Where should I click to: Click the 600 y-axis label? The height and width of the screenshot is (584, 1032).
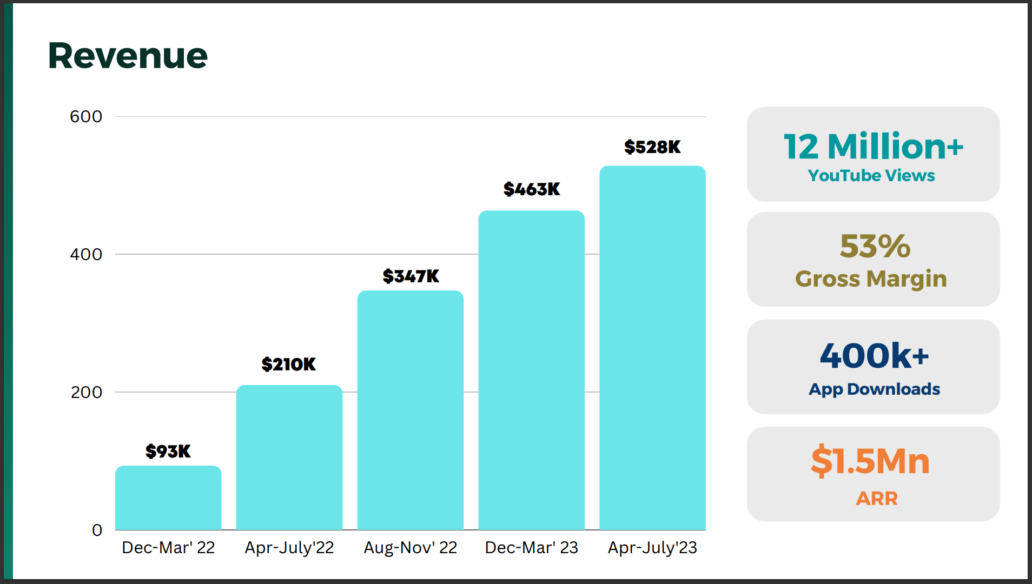(x=86, y=117)
